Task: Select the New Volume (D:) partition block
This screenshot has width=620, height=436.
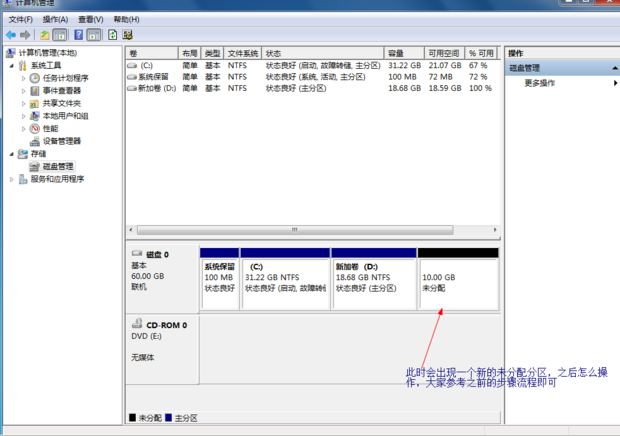Action: point(373,284)
